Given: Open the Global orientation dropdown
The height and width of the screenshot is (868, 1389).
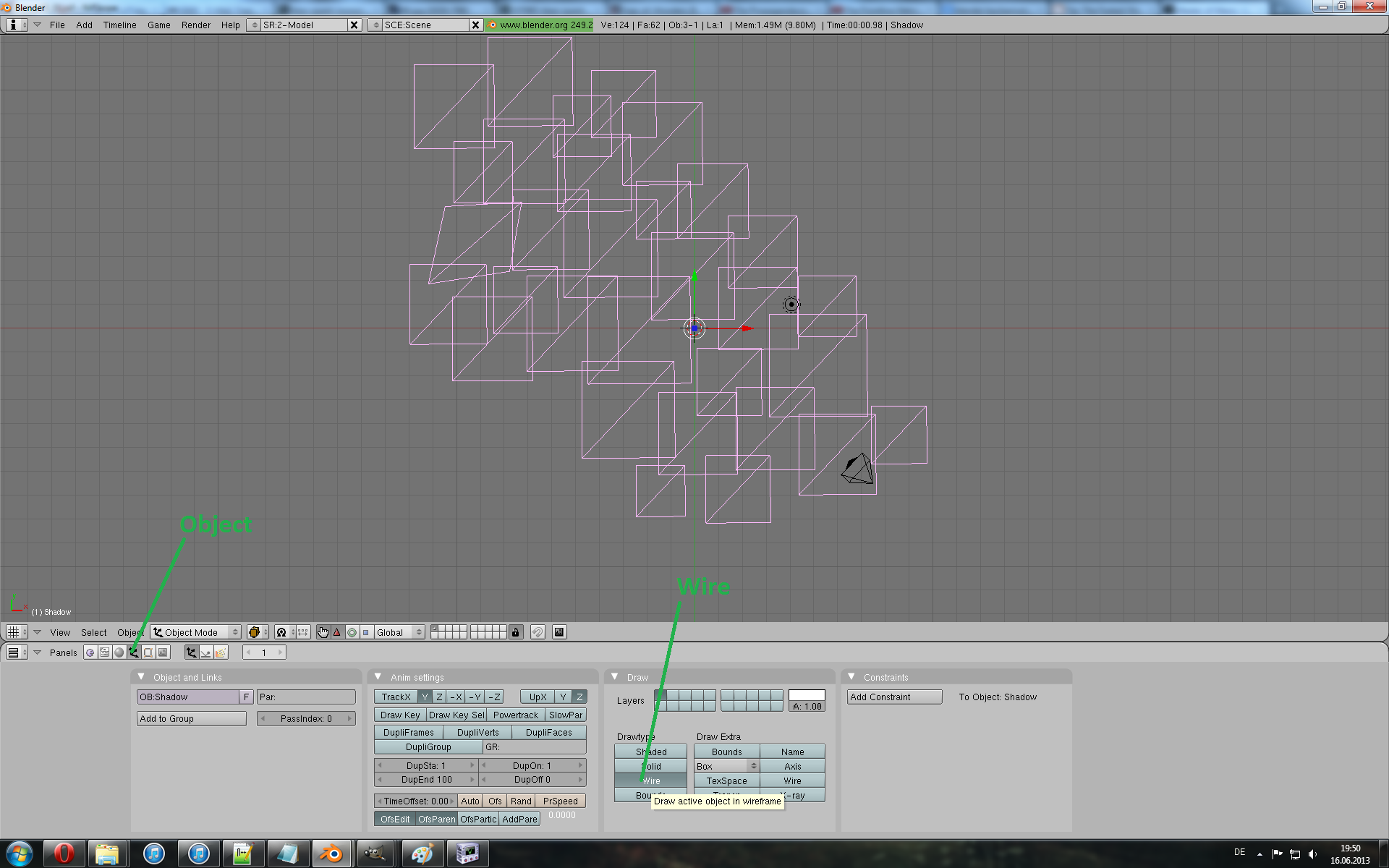Looking at the screenshot, I should (399, 632).
